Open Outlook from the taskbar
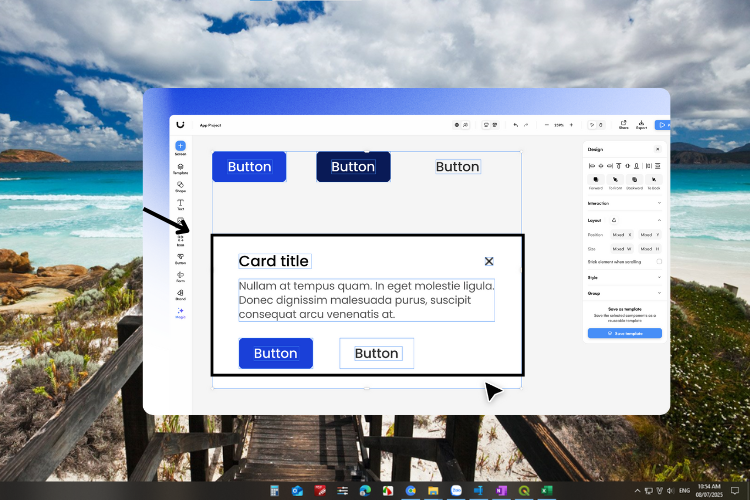Viewport: 750px width, 500px height. point(297,490)
